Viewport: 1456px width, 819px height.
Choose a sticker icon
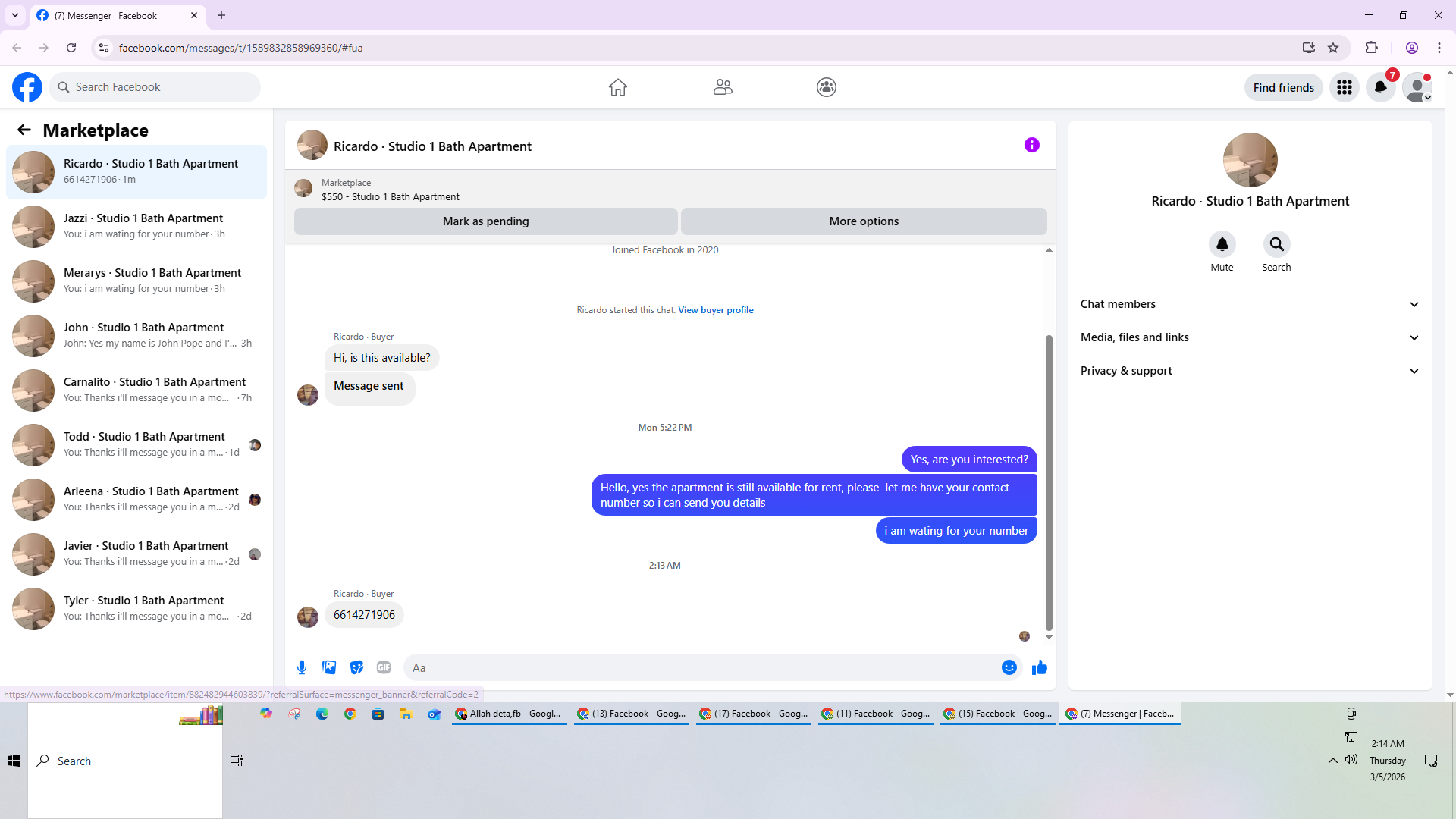(x=356, y=667)
